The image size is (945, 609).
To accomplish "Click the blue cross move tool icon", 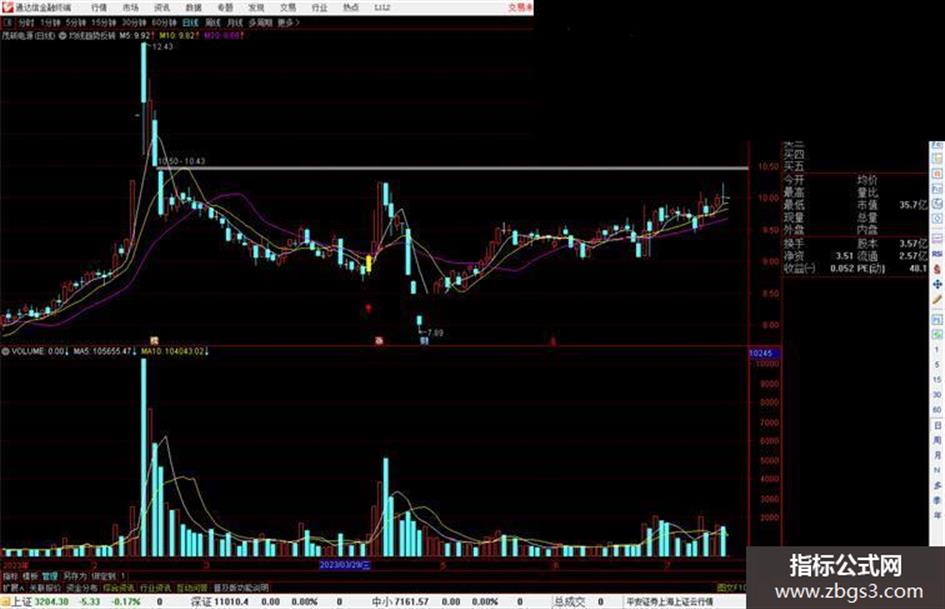I will point(937,284).
